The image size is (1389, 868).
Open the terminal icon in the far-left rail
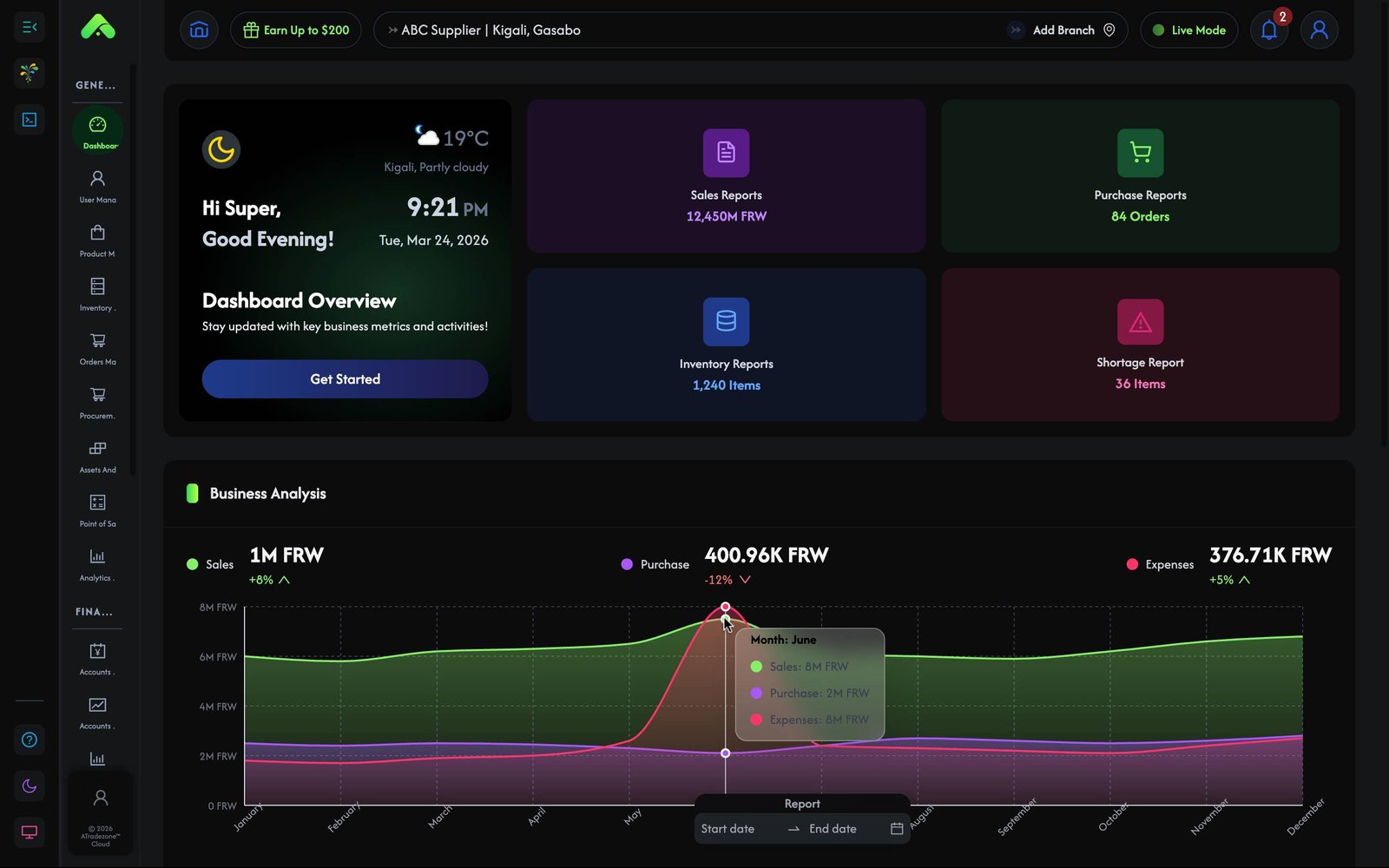29,119
